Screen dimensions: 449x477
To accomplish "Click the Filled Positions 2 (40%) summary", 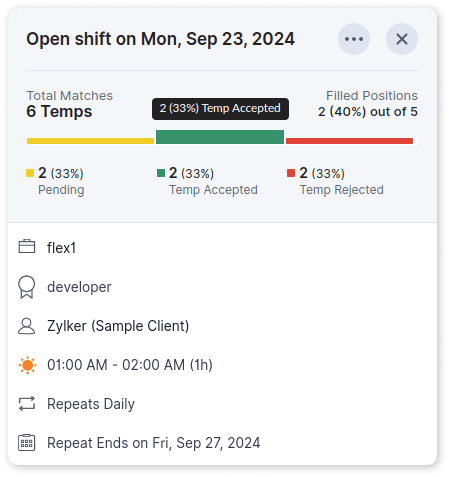I will point(368,104).
